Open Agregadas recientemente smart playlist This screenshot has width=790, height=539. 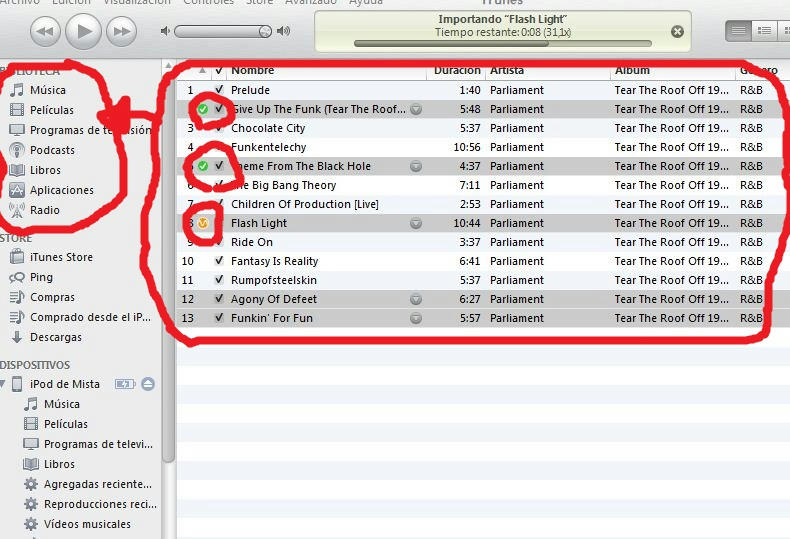tap(97, 484)
